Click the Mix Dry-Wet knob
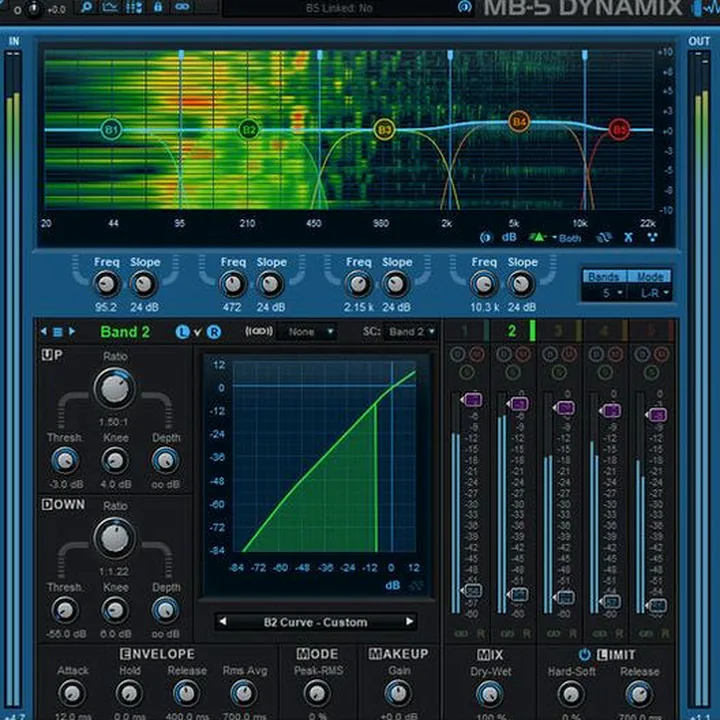The height and width of the screenshot is (720, 720). click(489, 694)
